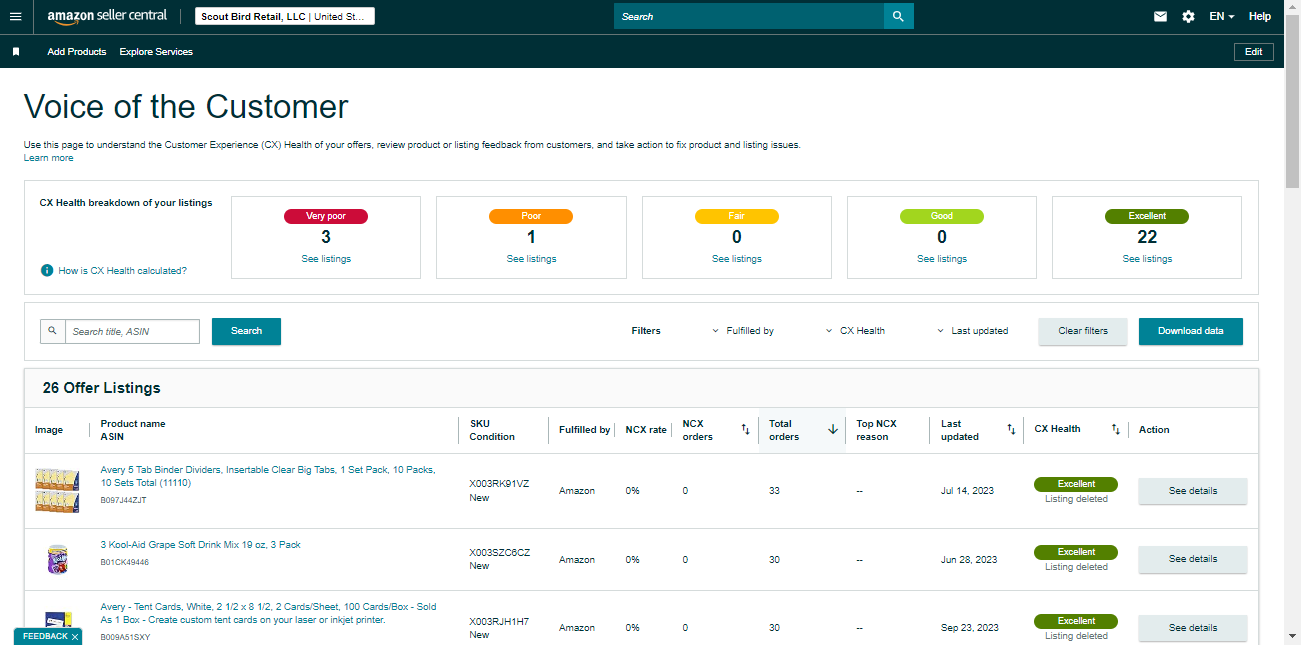Expand the CX Health filter
Viewport: 1301px width, 645px height.
coord(855,331)
